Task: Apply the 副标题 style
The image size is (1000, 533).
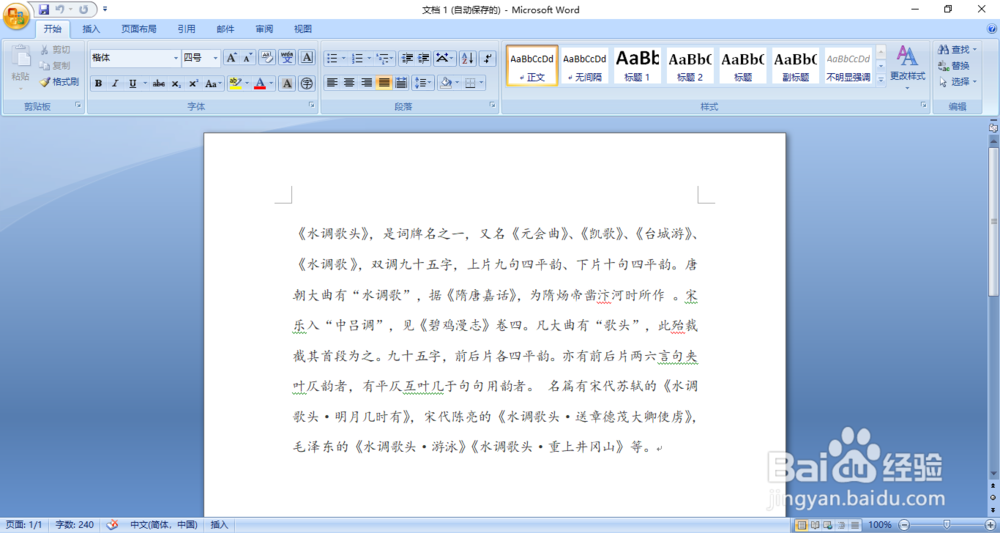Action: [795, 65]
